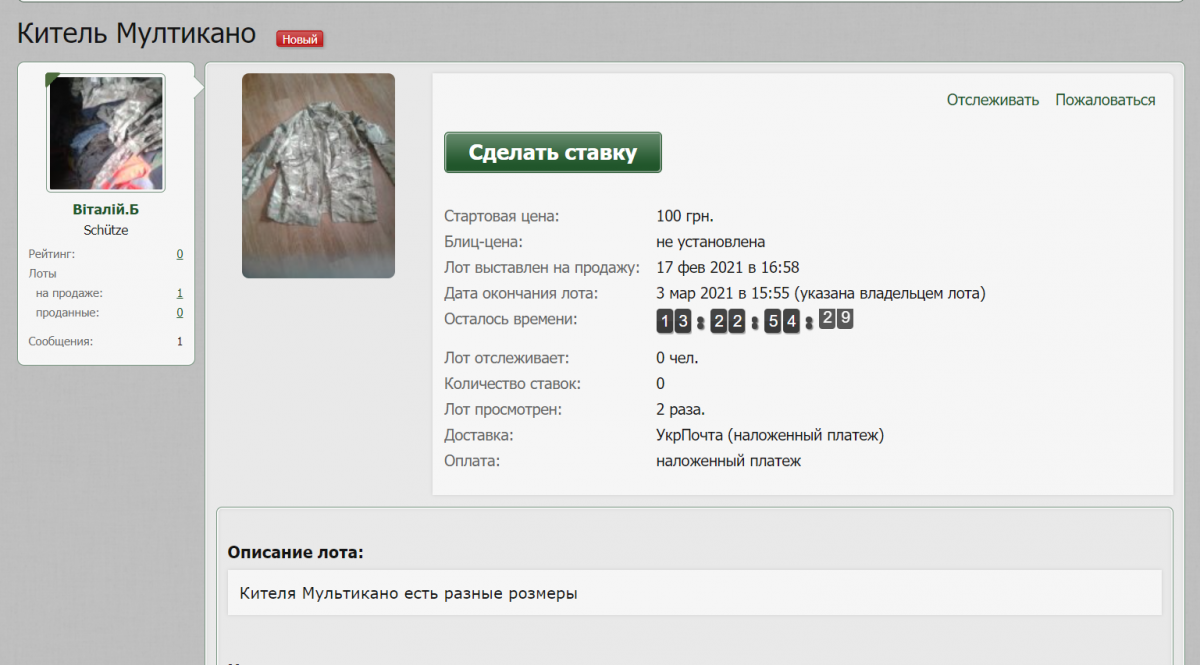Click the seller's Сообщения count
This screenshot has height=665, width=1200.
click(180, 341)
